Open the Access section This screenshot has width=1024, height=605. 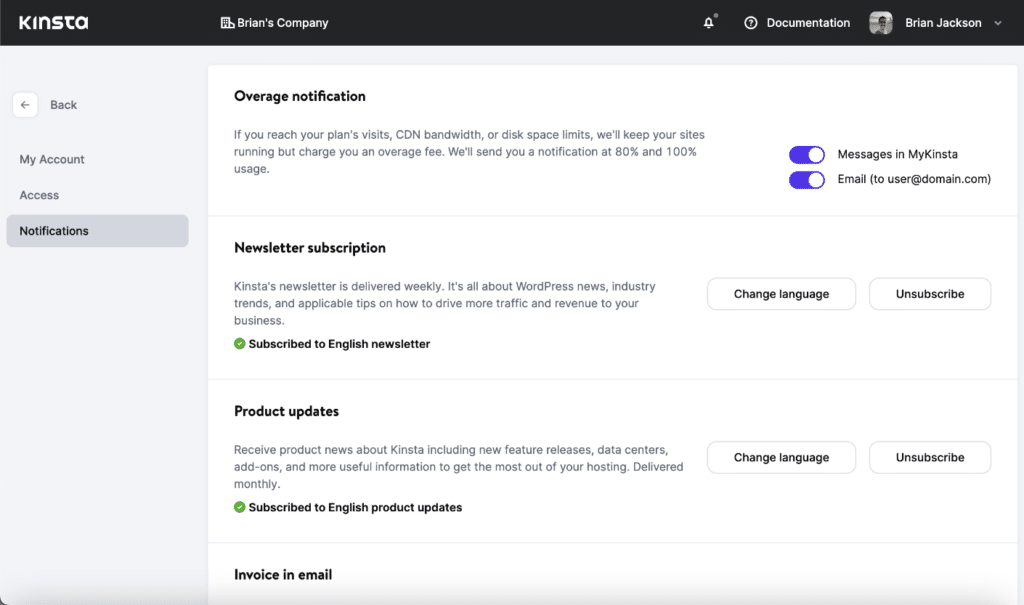tap(39, 195)
